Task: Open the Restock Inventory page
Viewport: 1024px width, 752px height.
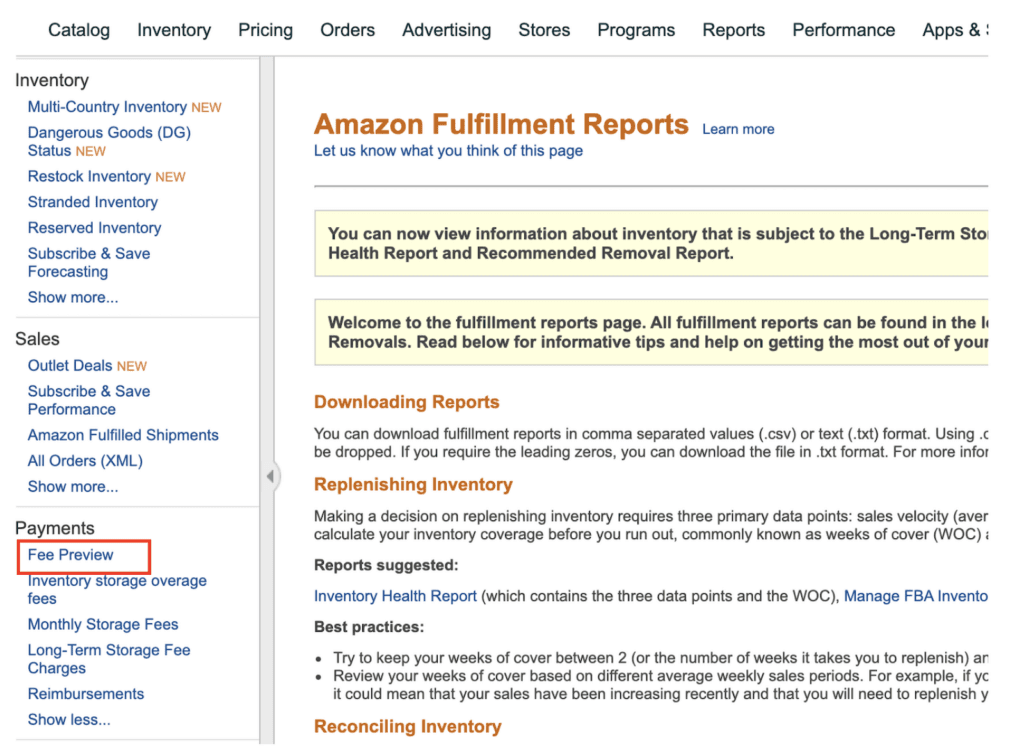Action: point(89,176)
